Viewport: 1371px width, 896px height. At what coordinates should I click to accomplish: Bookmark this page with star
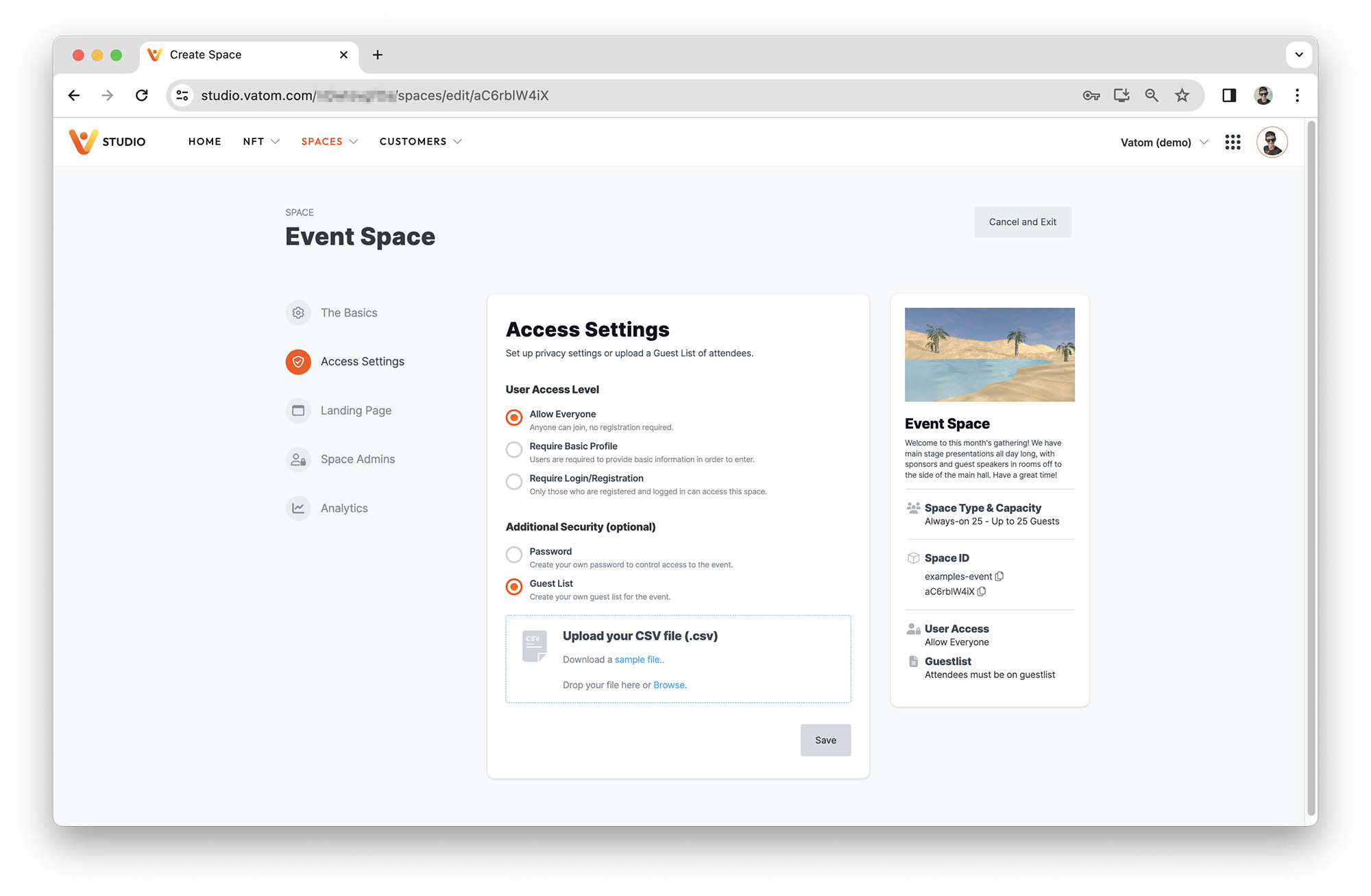click(x=1182, y=95)
